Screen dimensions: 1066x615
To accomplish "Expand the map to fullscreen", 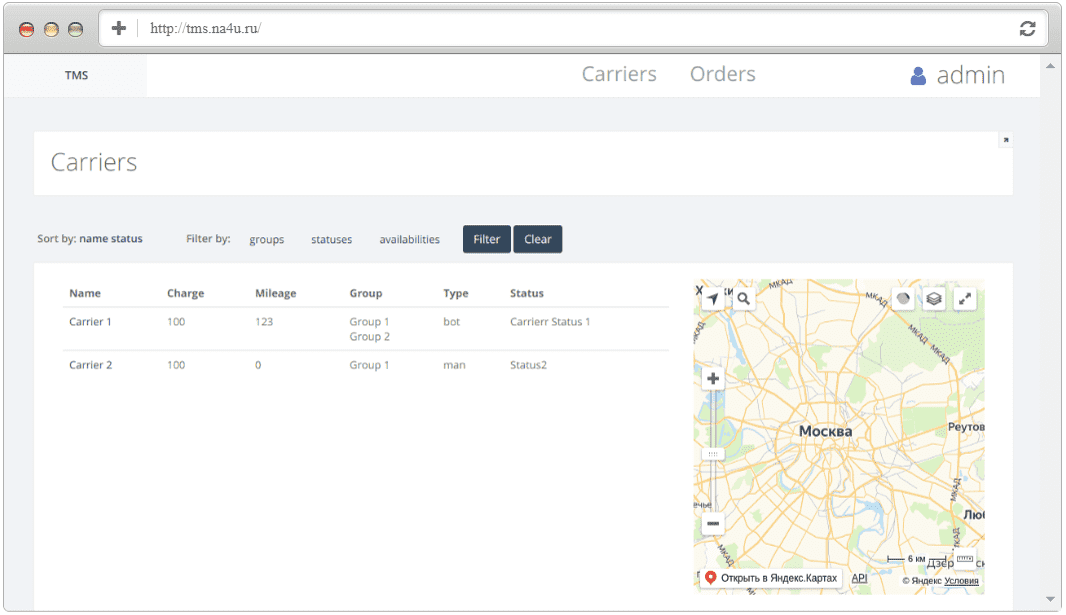I will click(965, 298).
